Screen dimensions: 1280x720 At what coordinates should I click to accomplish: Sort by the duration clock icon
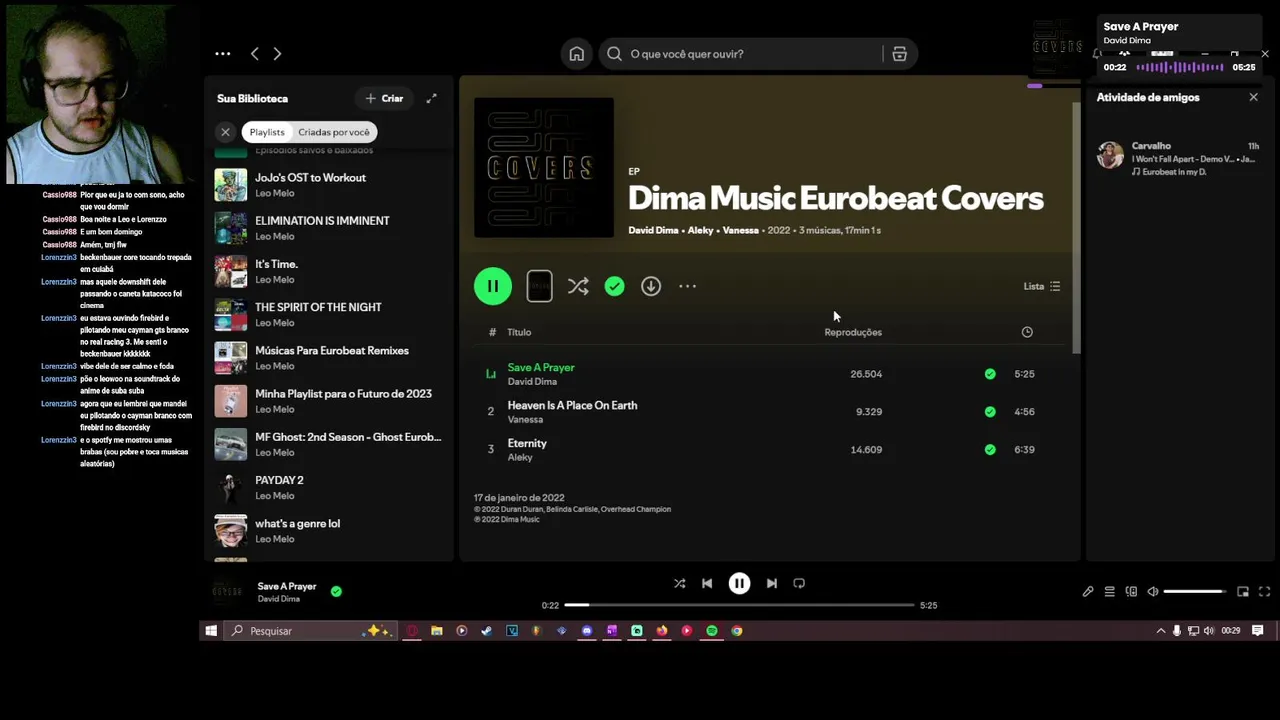(x=1027, y=332)
